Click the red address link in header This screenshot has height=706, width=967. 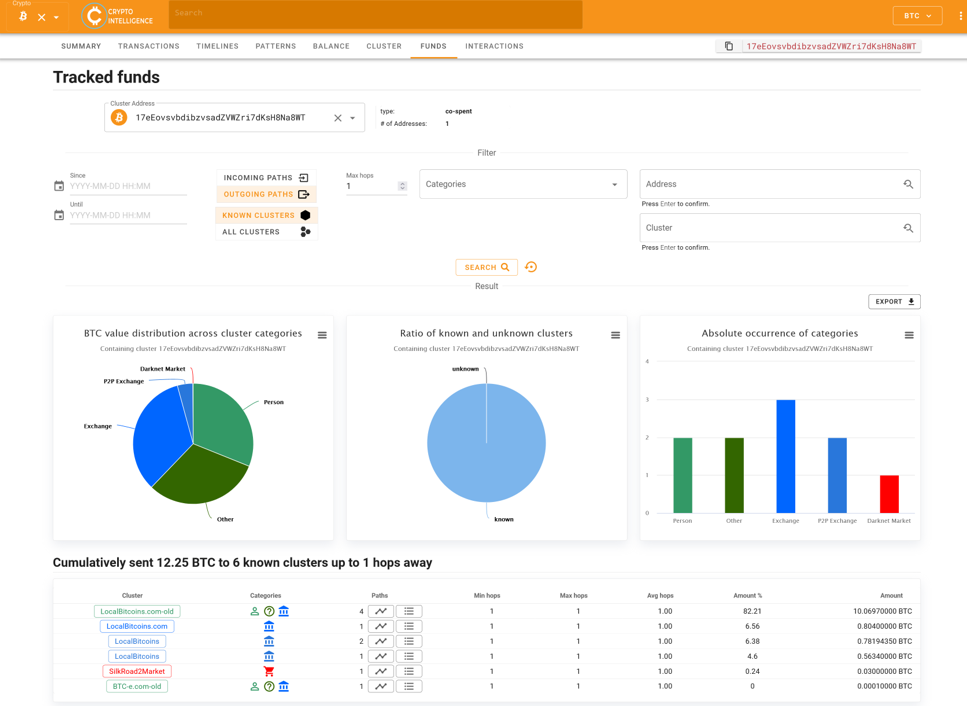831,46
